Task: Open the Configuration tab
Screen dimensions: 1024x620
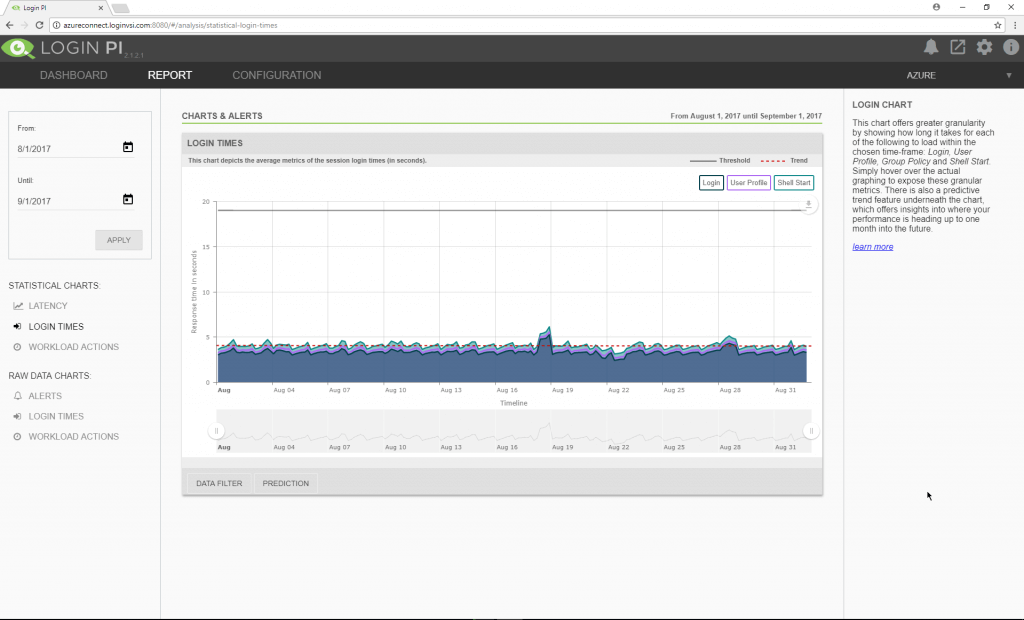Action: pos(277,75)
